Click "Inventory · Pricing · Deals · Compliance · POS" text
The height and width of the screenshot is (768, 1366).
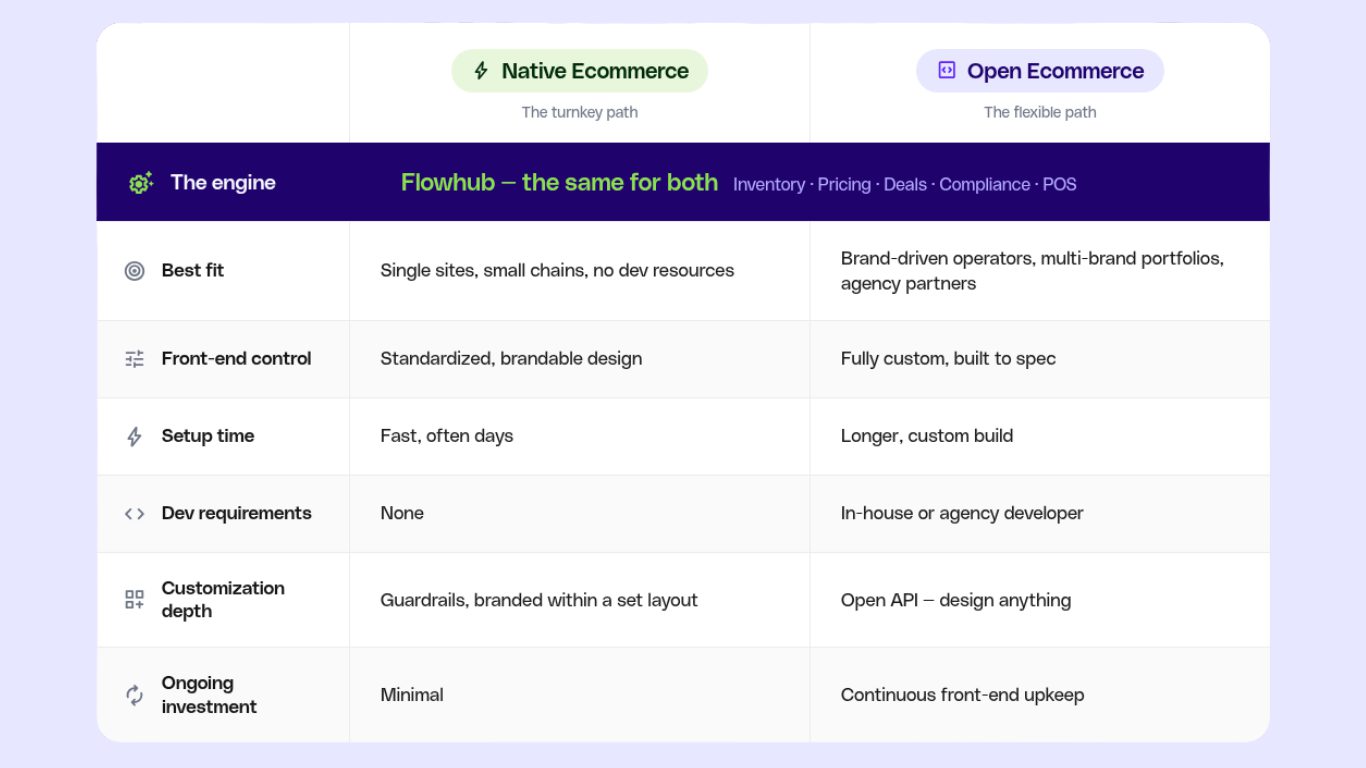click(904, 184)
